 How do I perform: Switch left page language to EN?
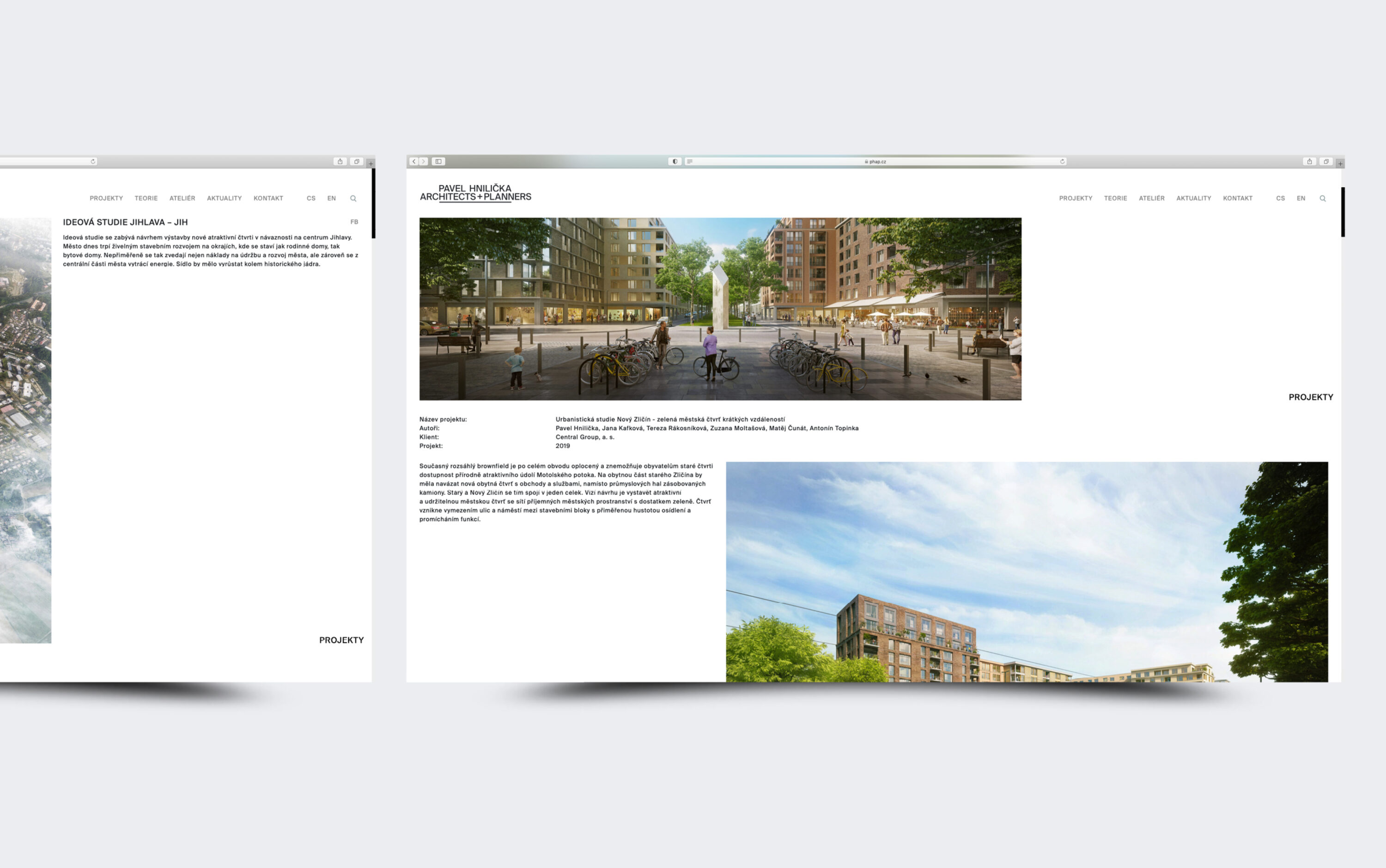pyautogui.click(x=331, y=198)
